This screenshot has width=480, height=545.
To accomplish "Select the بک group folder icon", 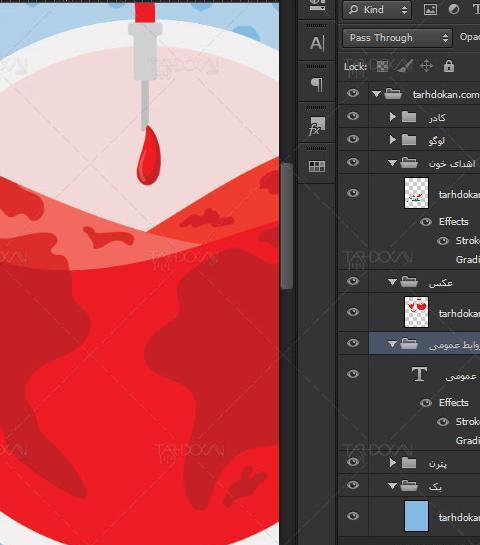I will (x=409, y=486).
